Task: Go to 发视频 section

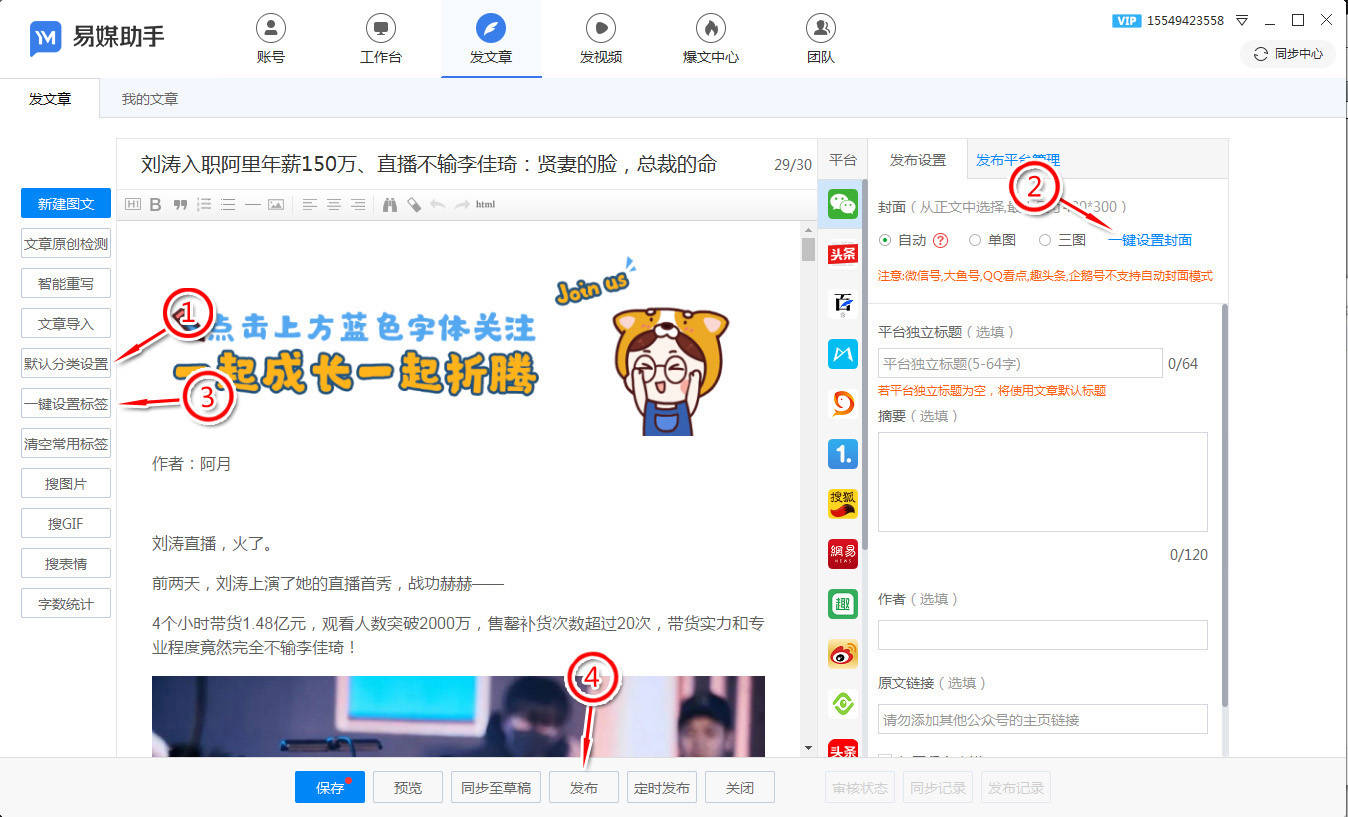Action: point(601,39)
